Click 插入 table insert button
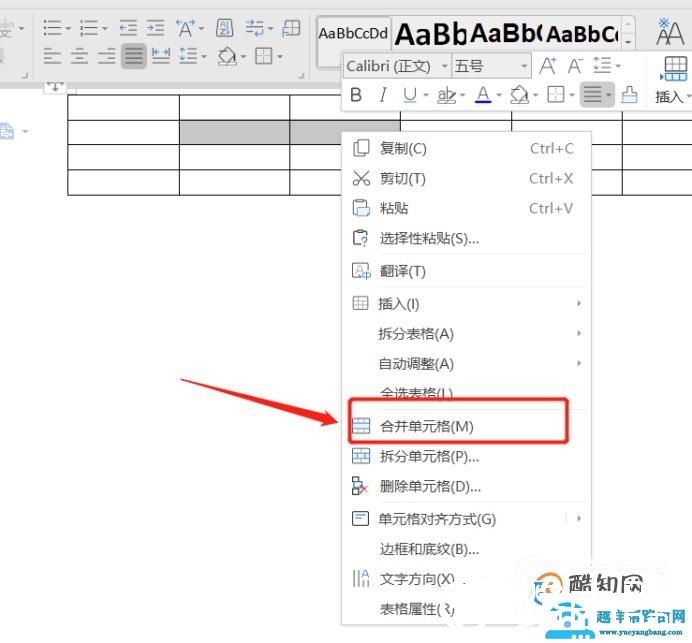 tap(672, 80)
